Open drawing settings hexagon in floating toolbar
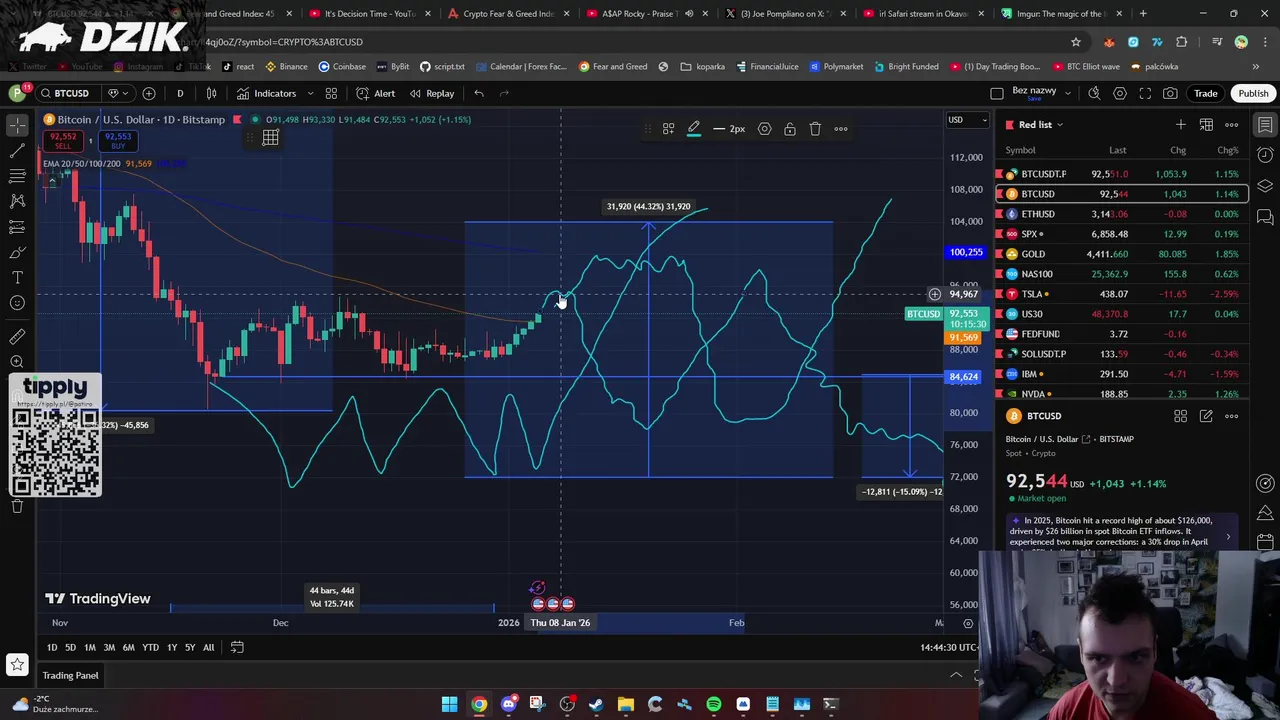 (x=764, y=129)
